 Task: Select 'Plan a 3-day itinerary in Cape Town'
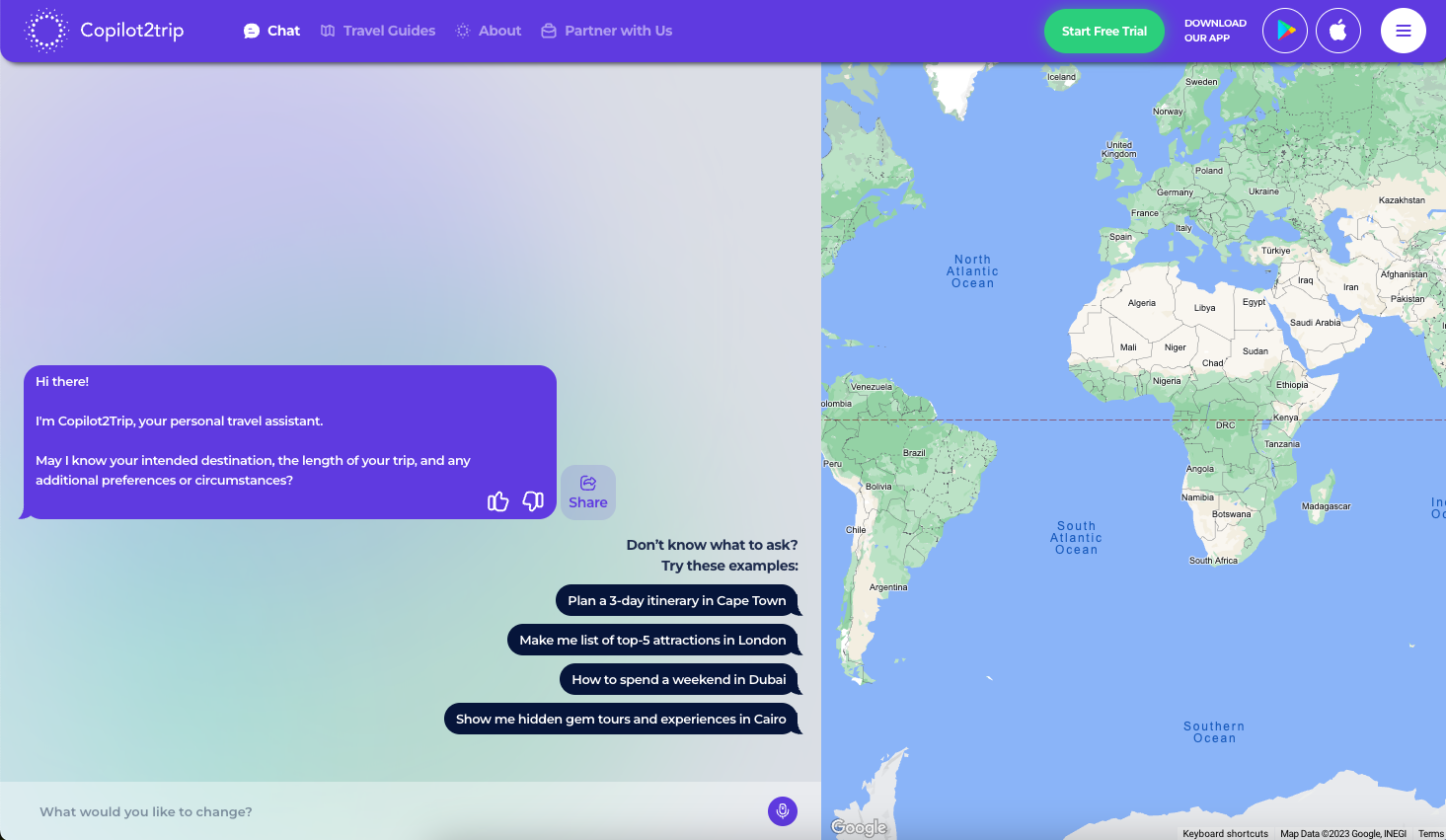tap(677, 600)
